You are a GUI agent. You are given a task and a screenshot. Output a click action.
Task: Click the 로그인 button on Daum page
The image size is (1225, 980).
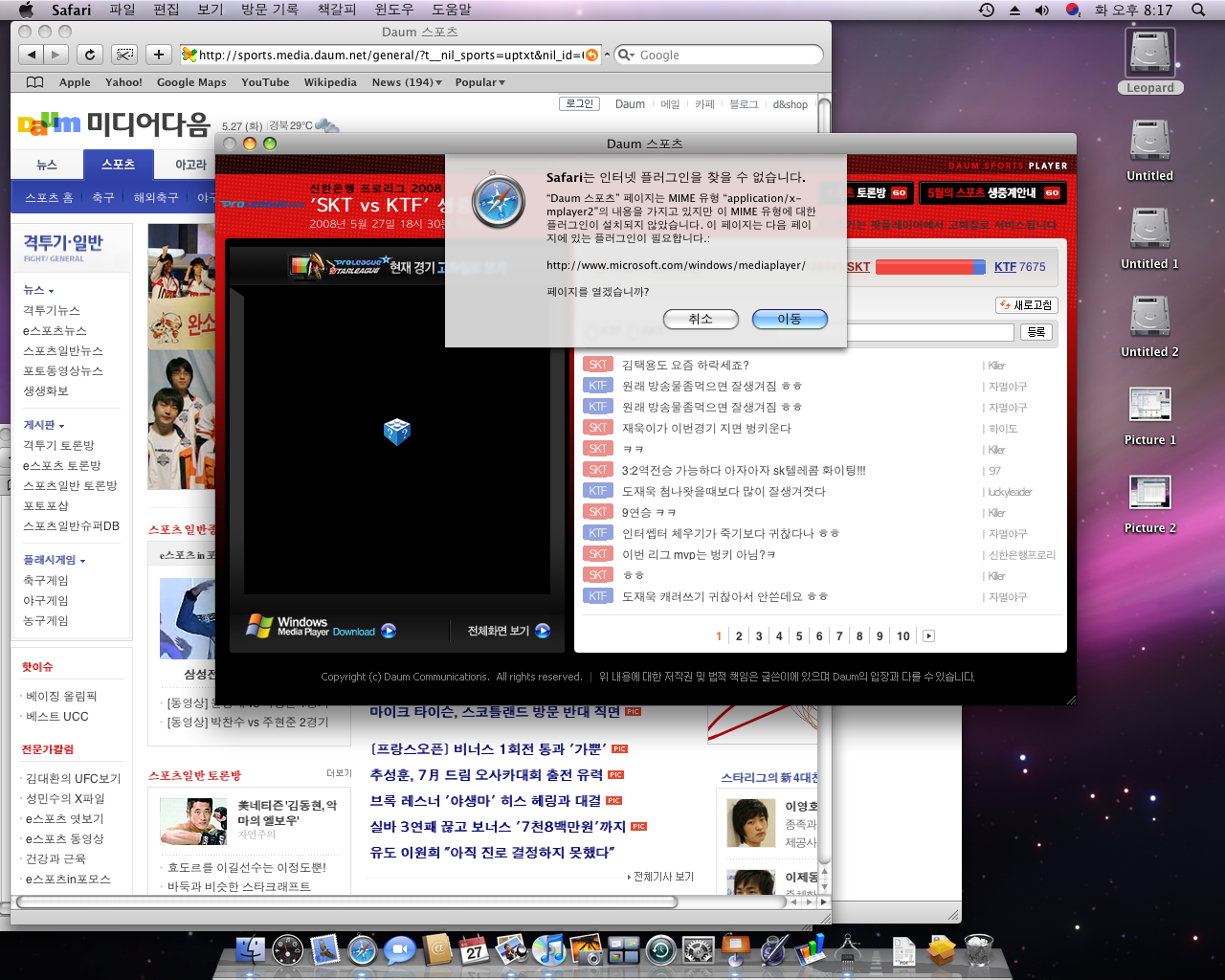tap(580, 103)
